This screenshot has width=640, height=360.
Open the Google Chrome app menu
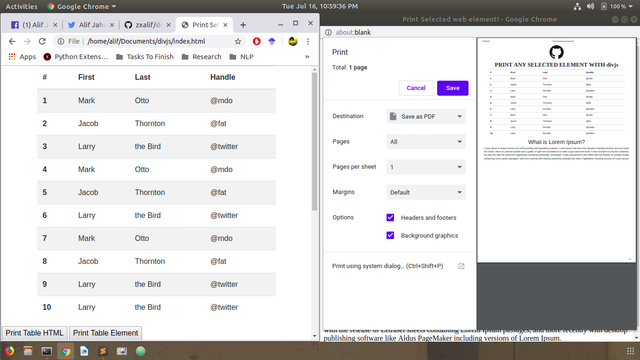point(82,7)
